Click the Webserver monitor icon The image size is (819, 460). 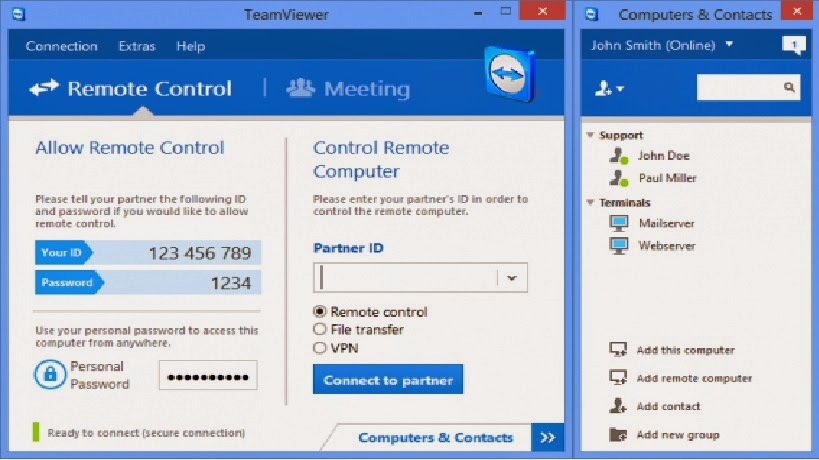coord(619,246)
